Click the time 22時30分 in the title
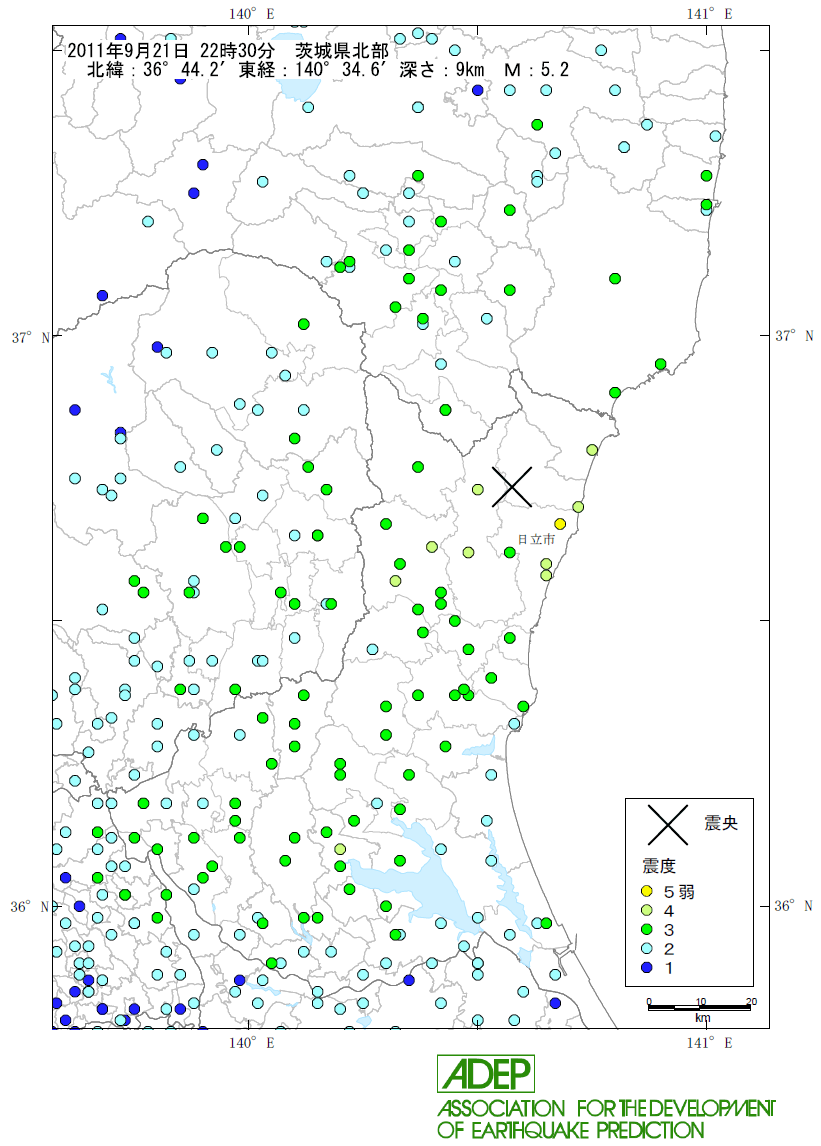 [x=237, y=50]
